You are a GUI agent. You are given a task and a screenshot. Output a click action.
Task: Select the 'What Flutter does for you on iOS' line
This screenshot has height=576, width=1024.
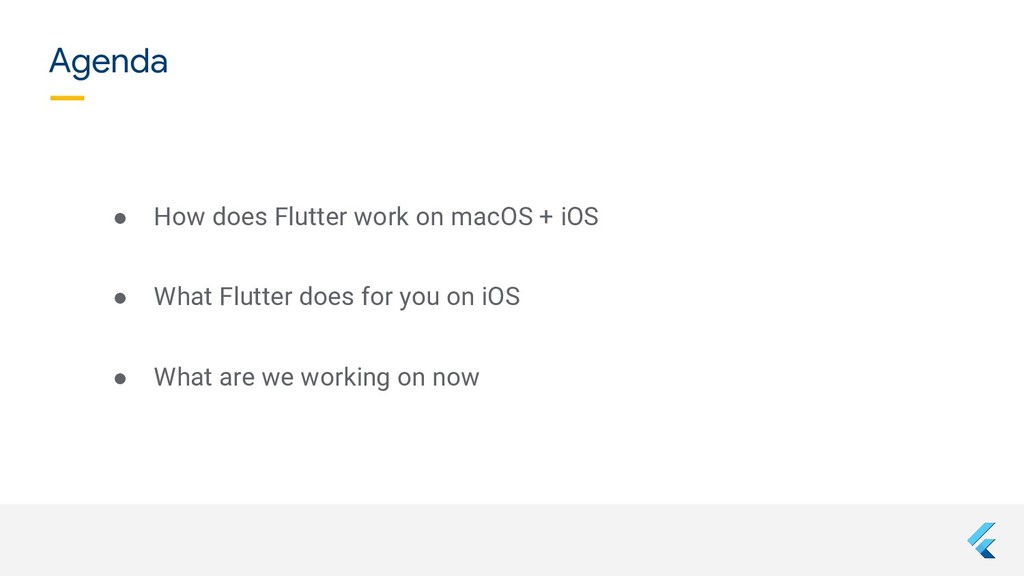pyautogui.click(x=337, y=297)
